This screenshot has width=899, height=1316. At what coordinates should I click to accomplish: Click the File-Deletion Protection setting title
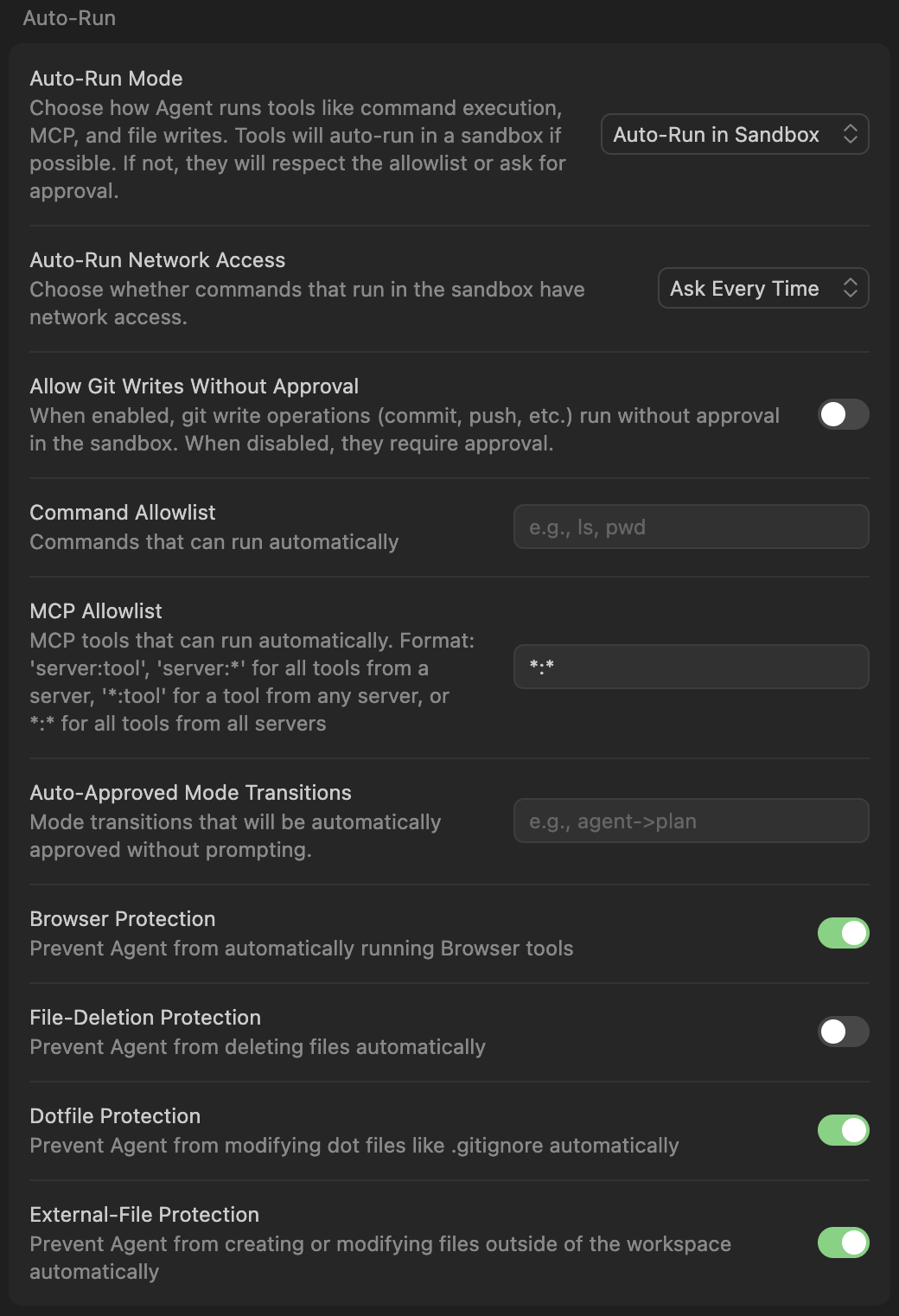(145, 1018)
